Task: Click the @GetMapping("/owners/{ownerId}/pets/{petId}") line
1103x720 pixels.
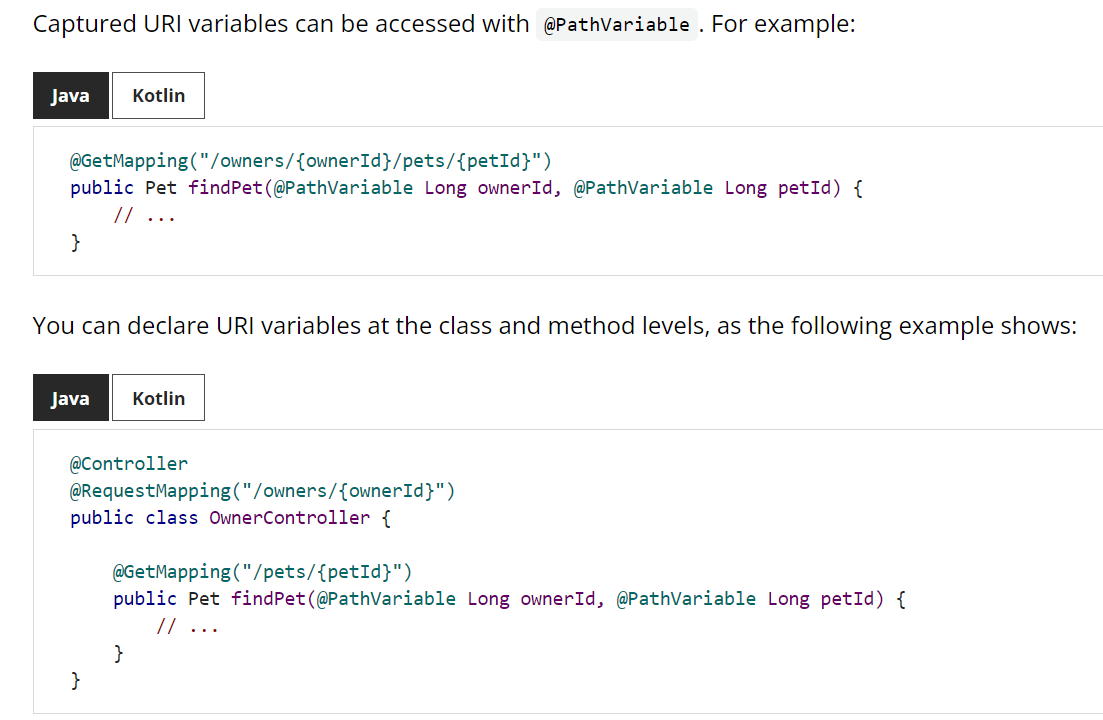Action: point(310,161)
